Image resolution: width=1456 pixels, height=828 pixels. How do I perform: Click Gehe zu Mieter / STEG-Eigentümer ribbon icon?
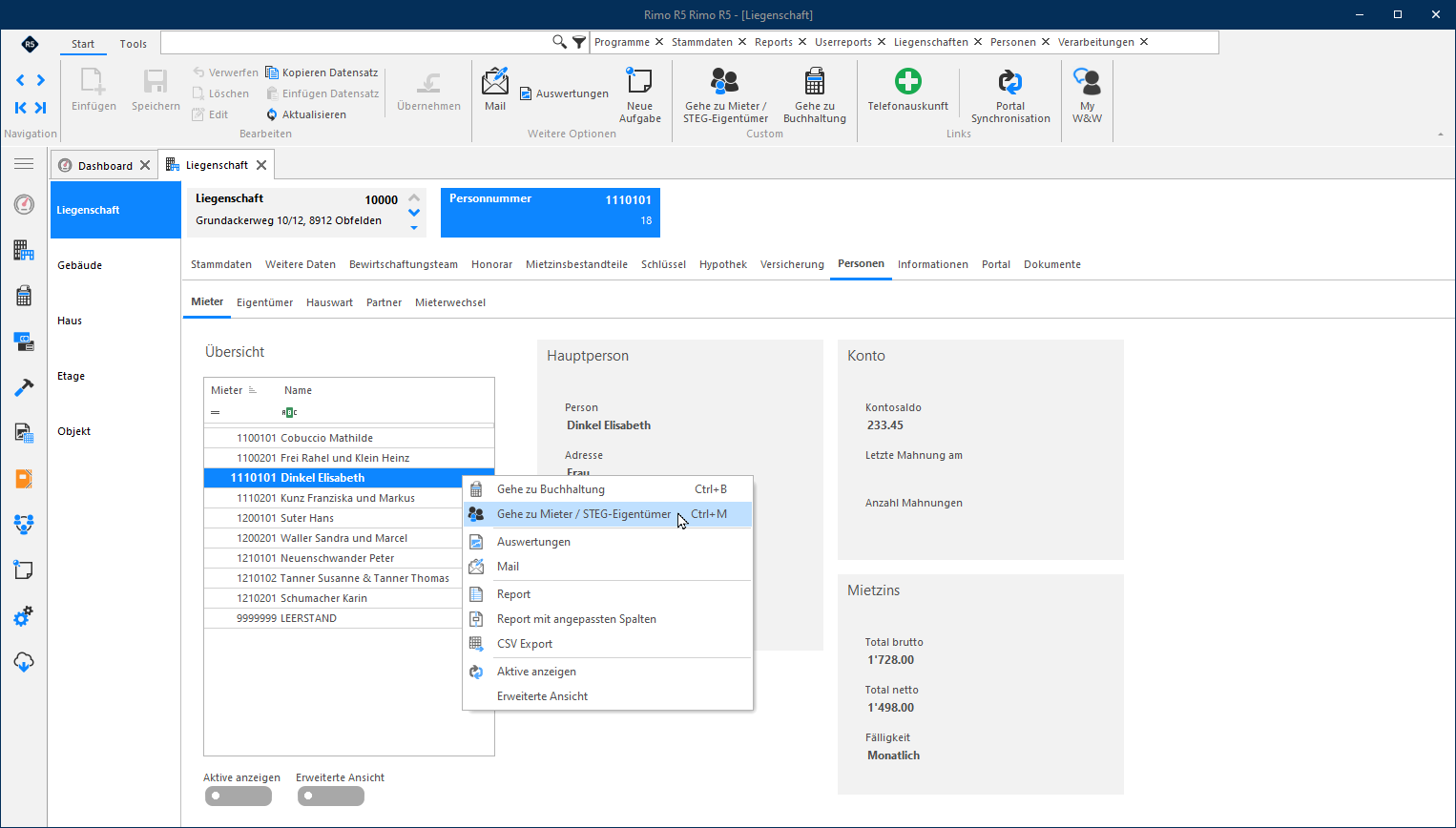click(x=725, y=81)
